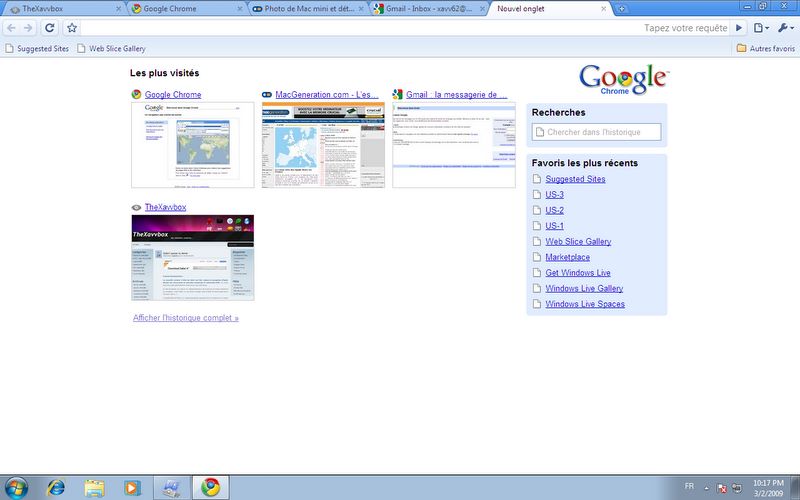Image resolution: width=800 pixels, height=500 pixels.
Task: Open the US-3 bookmark
Action: coord(555,194)
